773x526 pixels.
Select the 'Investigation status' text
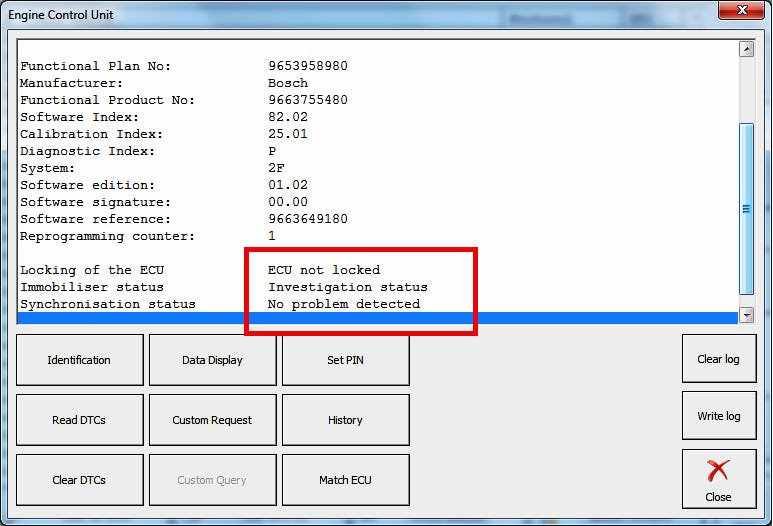click(348, 287)
